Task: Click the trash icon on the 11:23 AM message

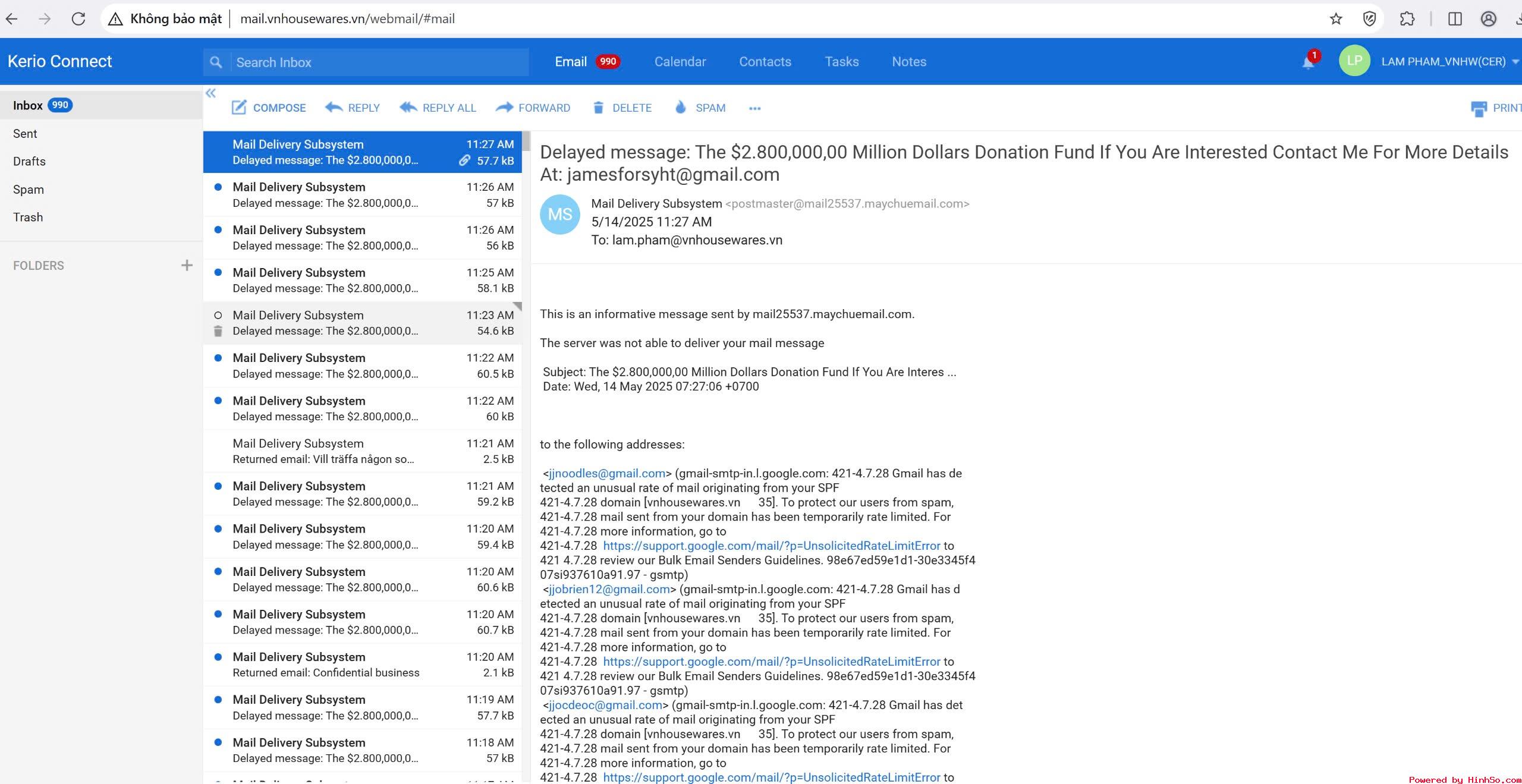Action: 218,332
